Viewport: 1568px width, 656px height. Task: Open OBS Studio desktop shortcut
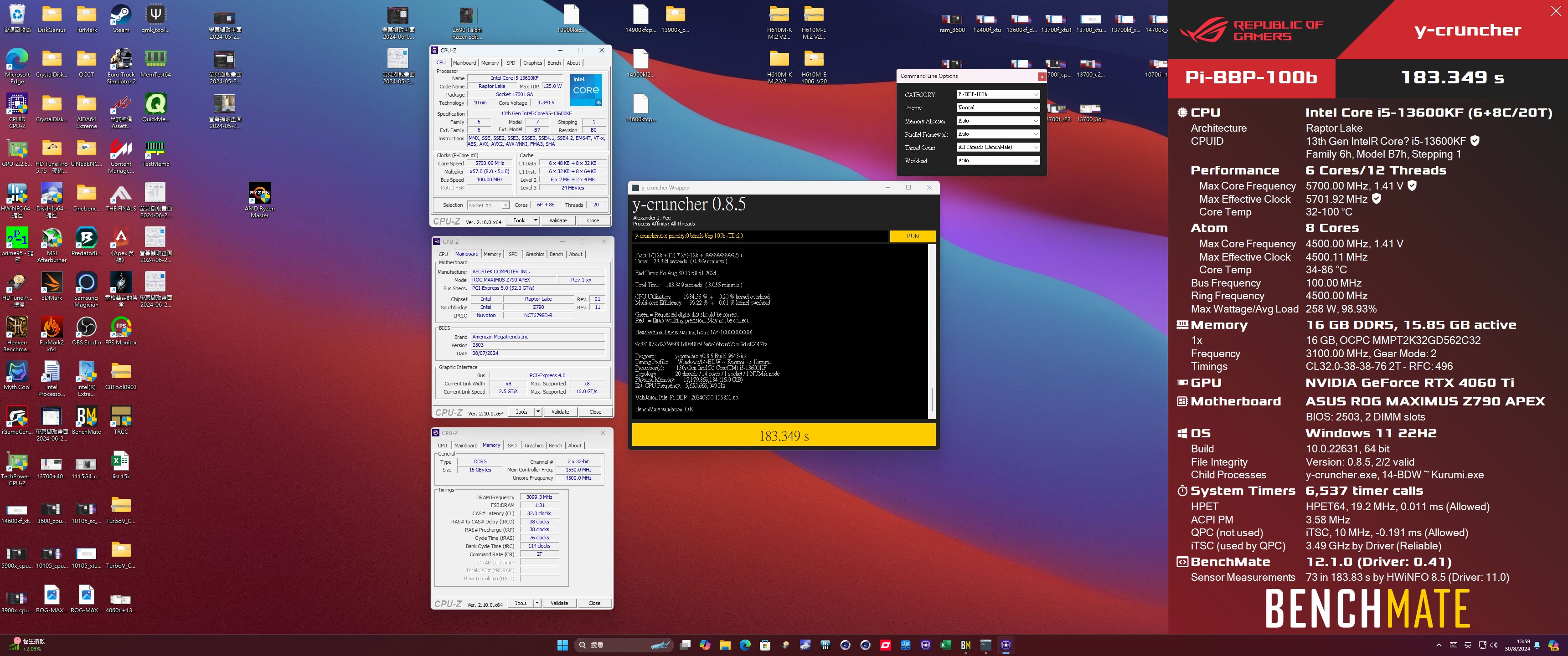pyautogui.click(x=86, y=331)
